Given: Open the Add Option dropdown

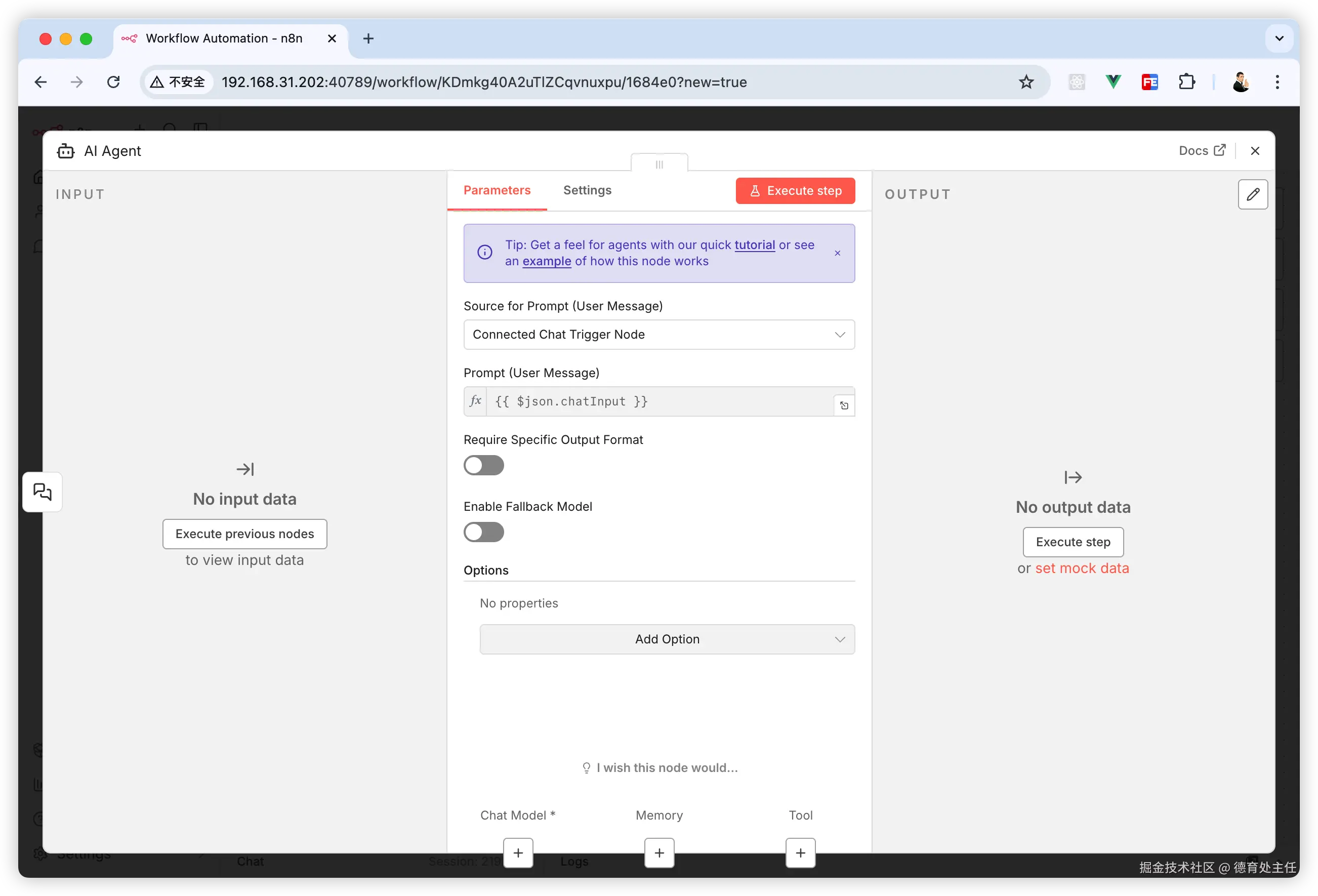Looking at the screenshot, I should 667,639.
